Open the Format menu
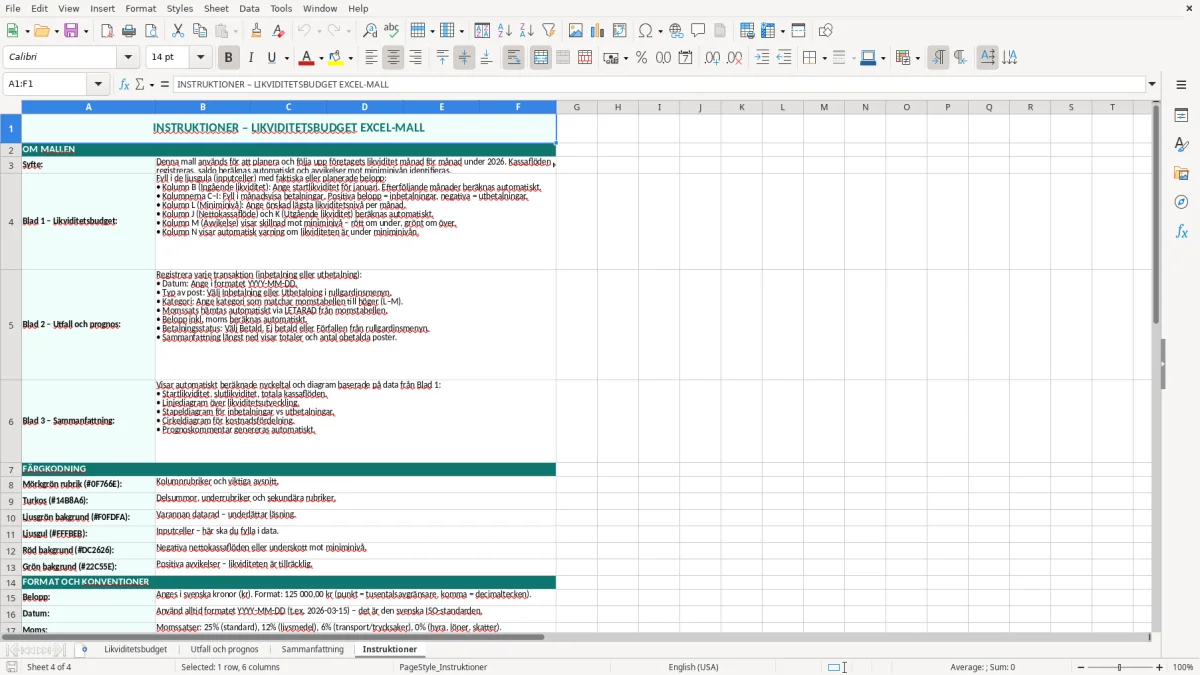 point(140,8)
